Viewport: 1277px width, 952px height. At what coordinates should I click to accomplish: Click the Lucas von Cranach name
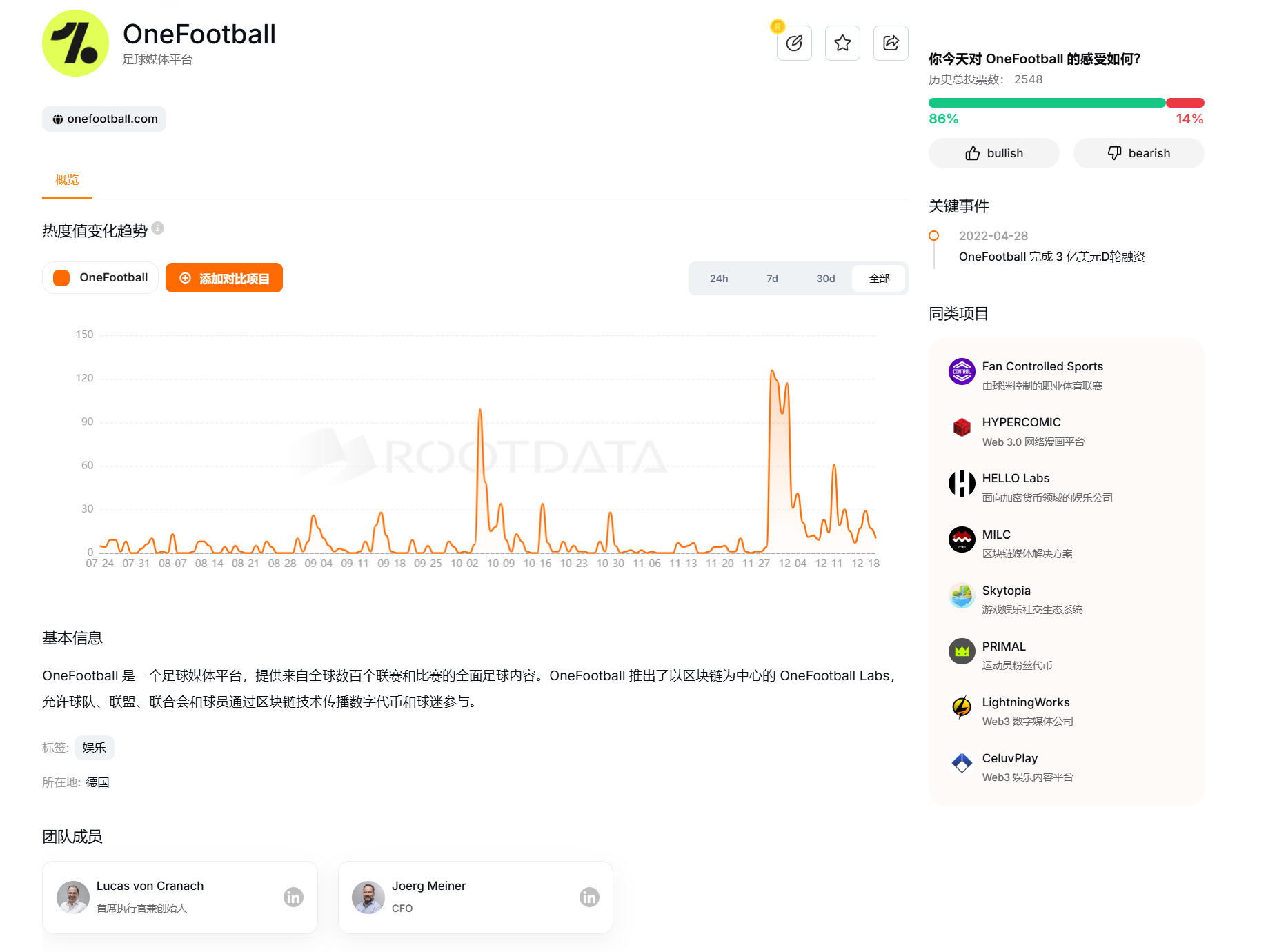[150, 886]
